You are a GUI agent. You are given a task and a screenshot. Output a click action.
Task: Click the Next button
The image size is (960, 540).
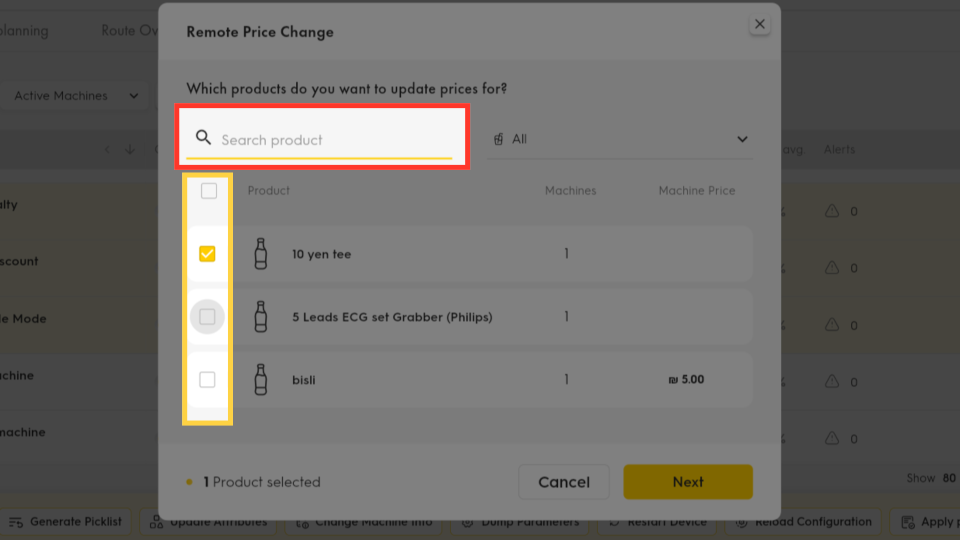click(x=688, y=482)
